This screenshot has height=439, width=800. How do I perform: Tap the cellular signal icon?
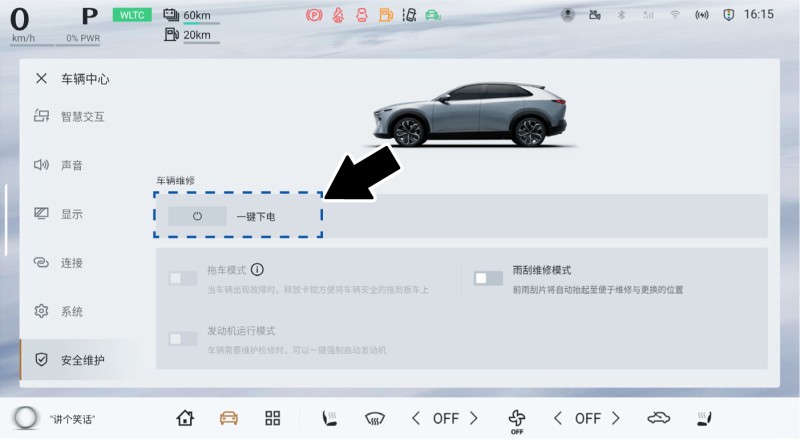pyautogui.click(x=648, y=15)
